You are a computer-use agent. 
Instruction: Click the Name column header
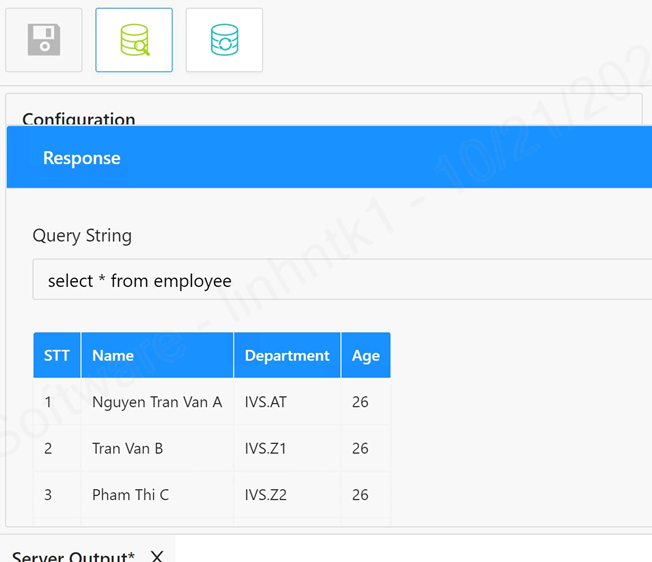157,355
